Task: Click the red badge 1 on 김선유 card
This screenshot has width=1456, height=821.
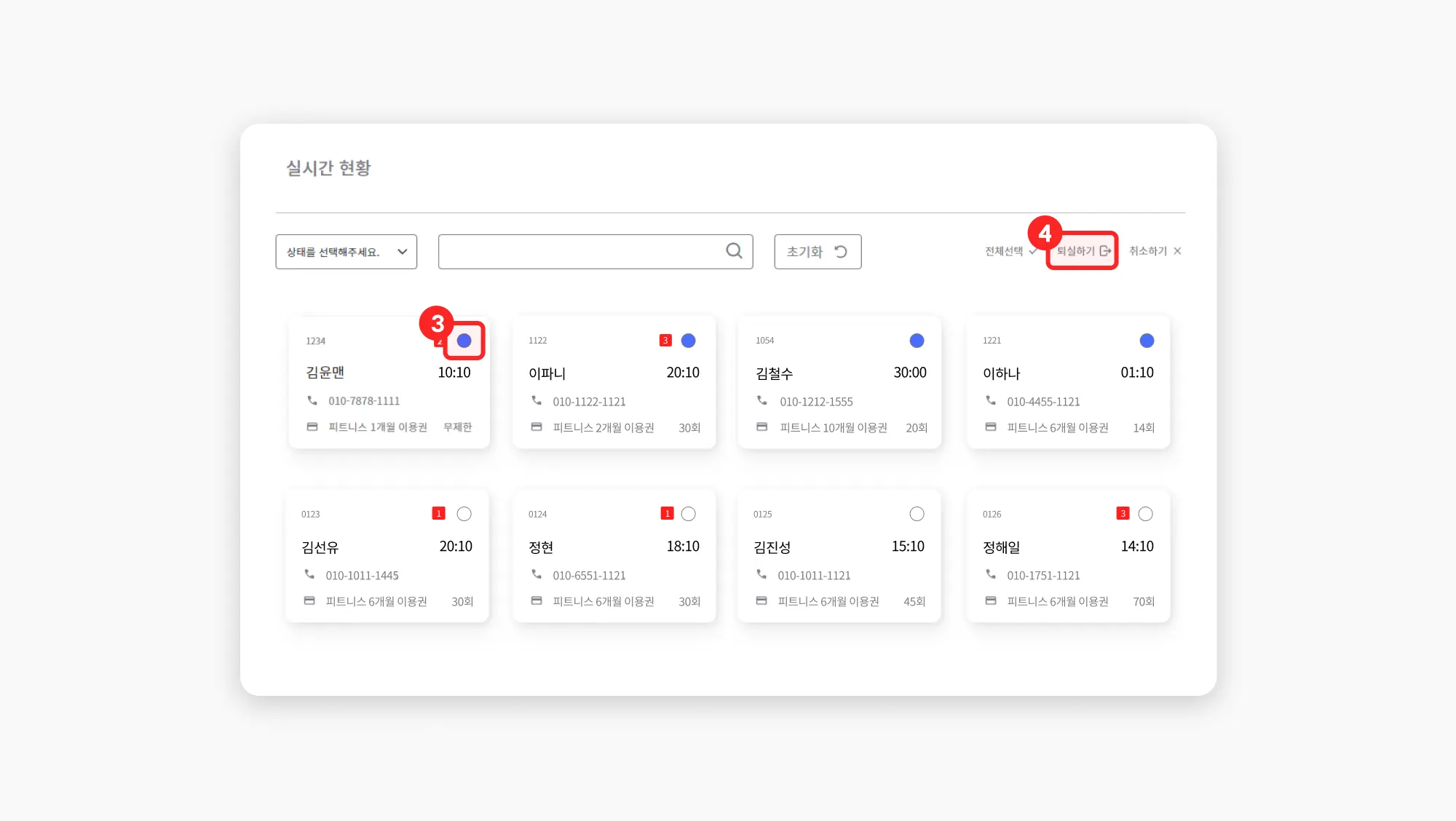Action: 438,514
